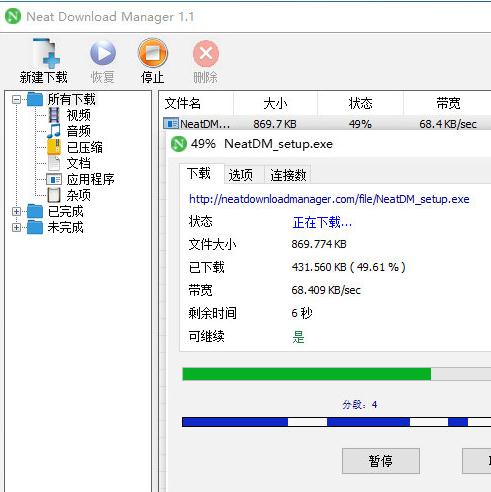
Task: Select the 应用程序 category label
Action: click(x=90, y=179)
